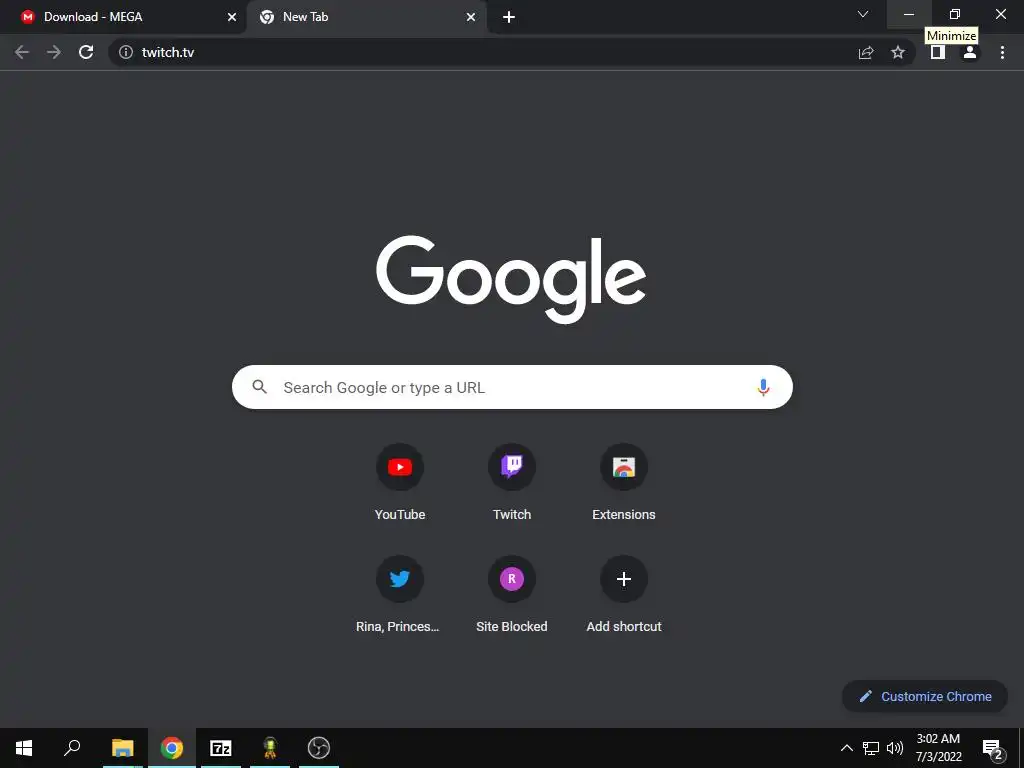Start voice search with microphone
Viewport: 1024px width, 768px height.
(x=763, y=387)
